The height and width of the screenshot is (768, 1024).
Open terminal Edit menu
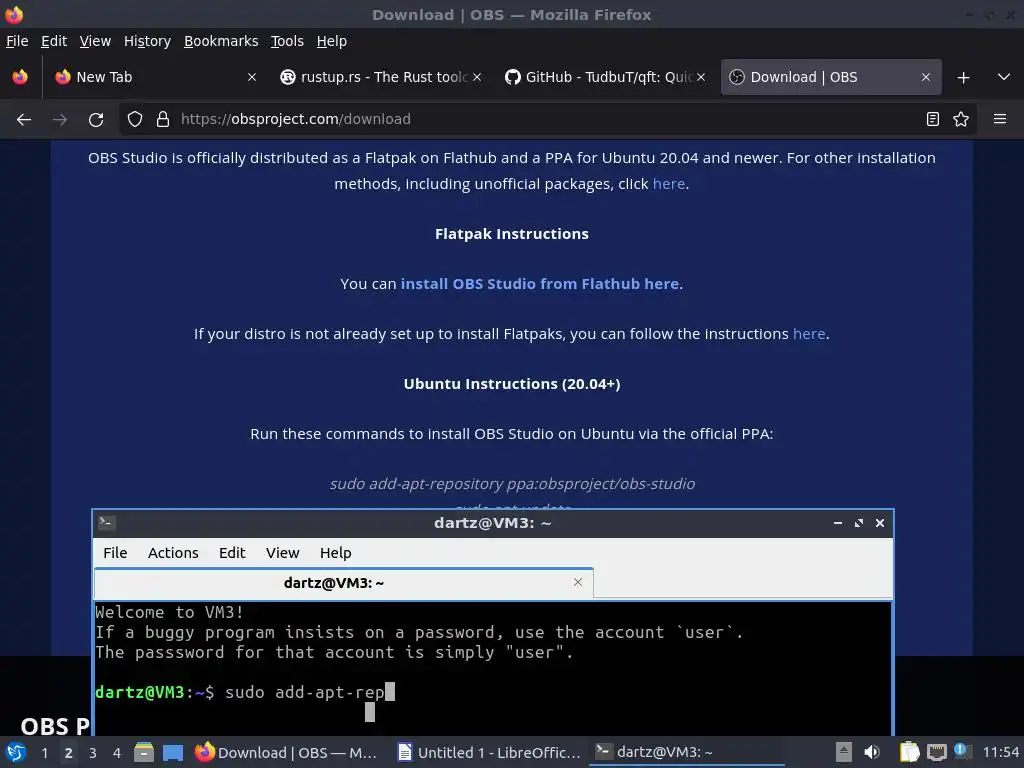click(x=232, y=553)
